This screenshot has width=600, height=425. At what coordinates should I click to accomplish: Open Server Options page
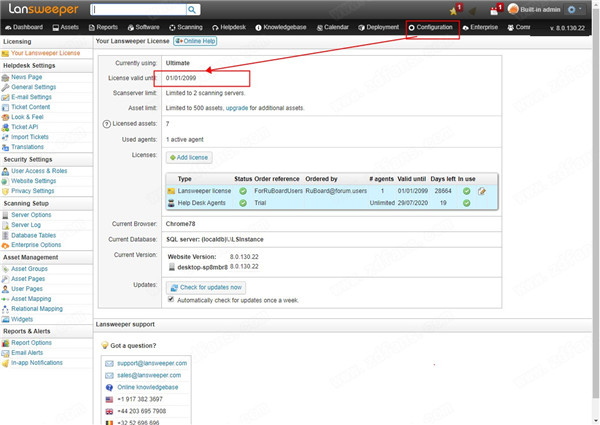click(31, 215)
